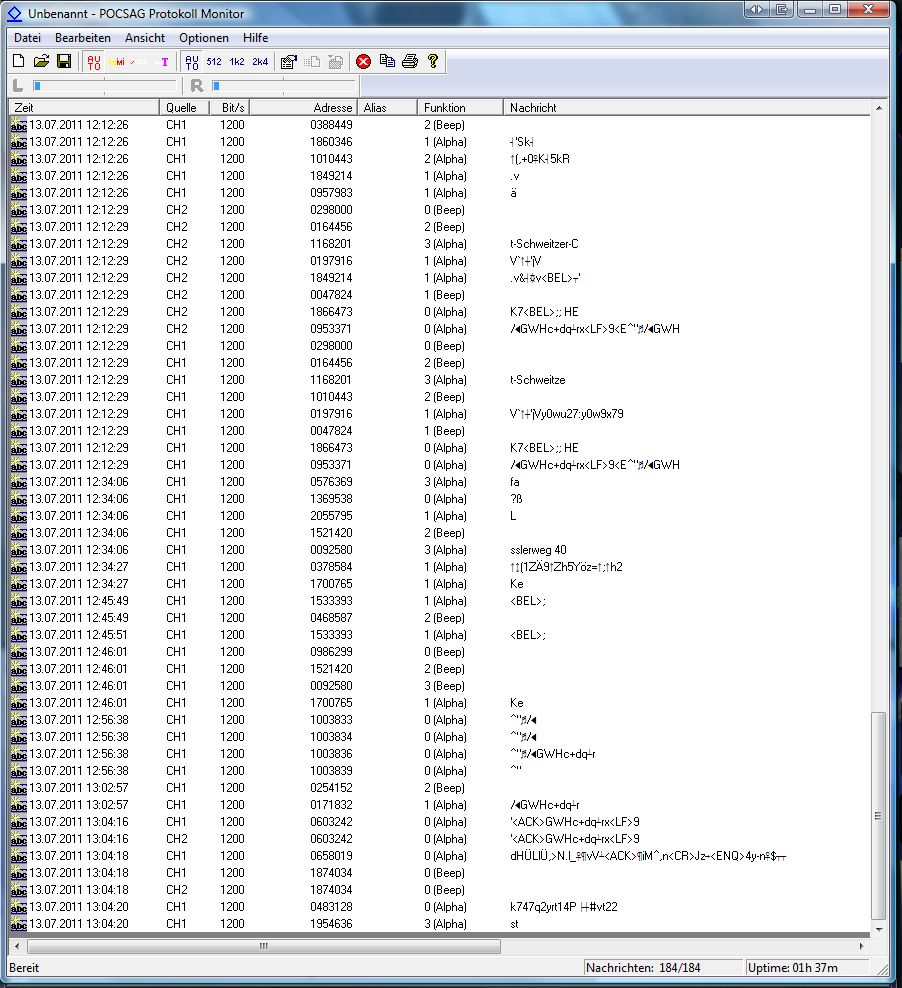
Task: Enable the blue AUTO baud detection button
Action: tap(192, 62)
